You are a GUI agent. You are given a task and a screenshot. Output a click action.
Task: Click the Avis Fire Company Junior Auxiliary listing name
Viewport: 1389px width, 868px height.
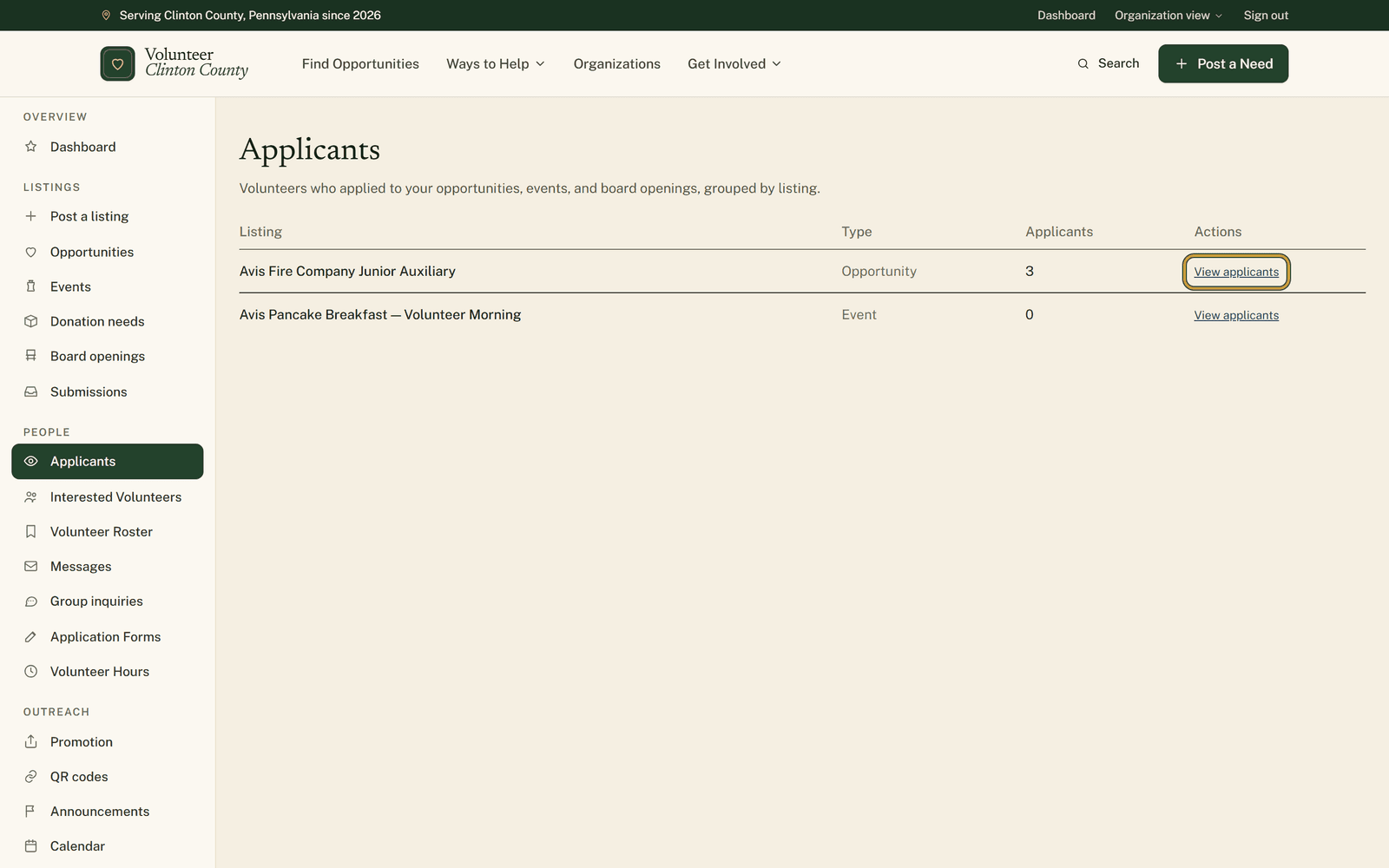pyautogui.click(x=347, y=271)
